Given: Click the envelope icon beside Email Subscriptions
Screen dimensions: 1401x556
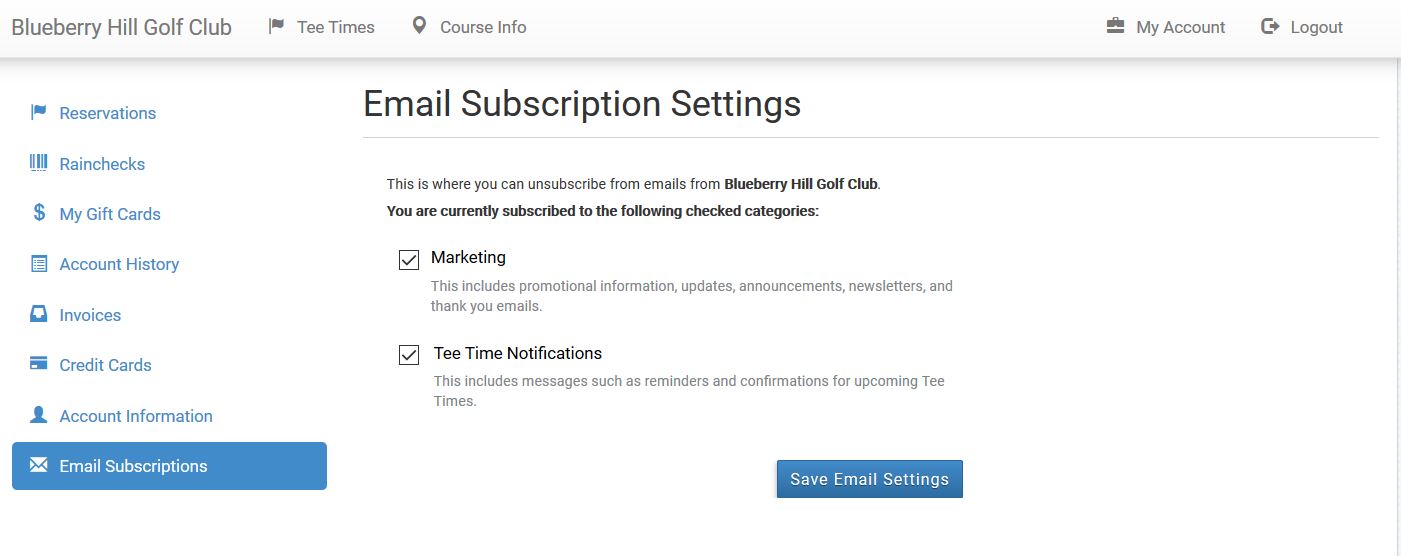Looking at the screenshot, I should (39, 465).
